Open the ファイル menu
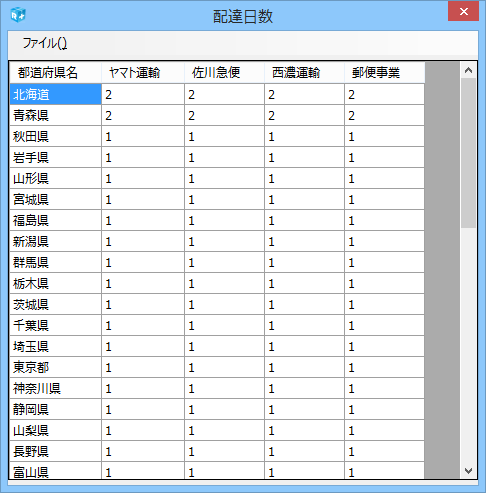486x493 pixels. (45, 43)
